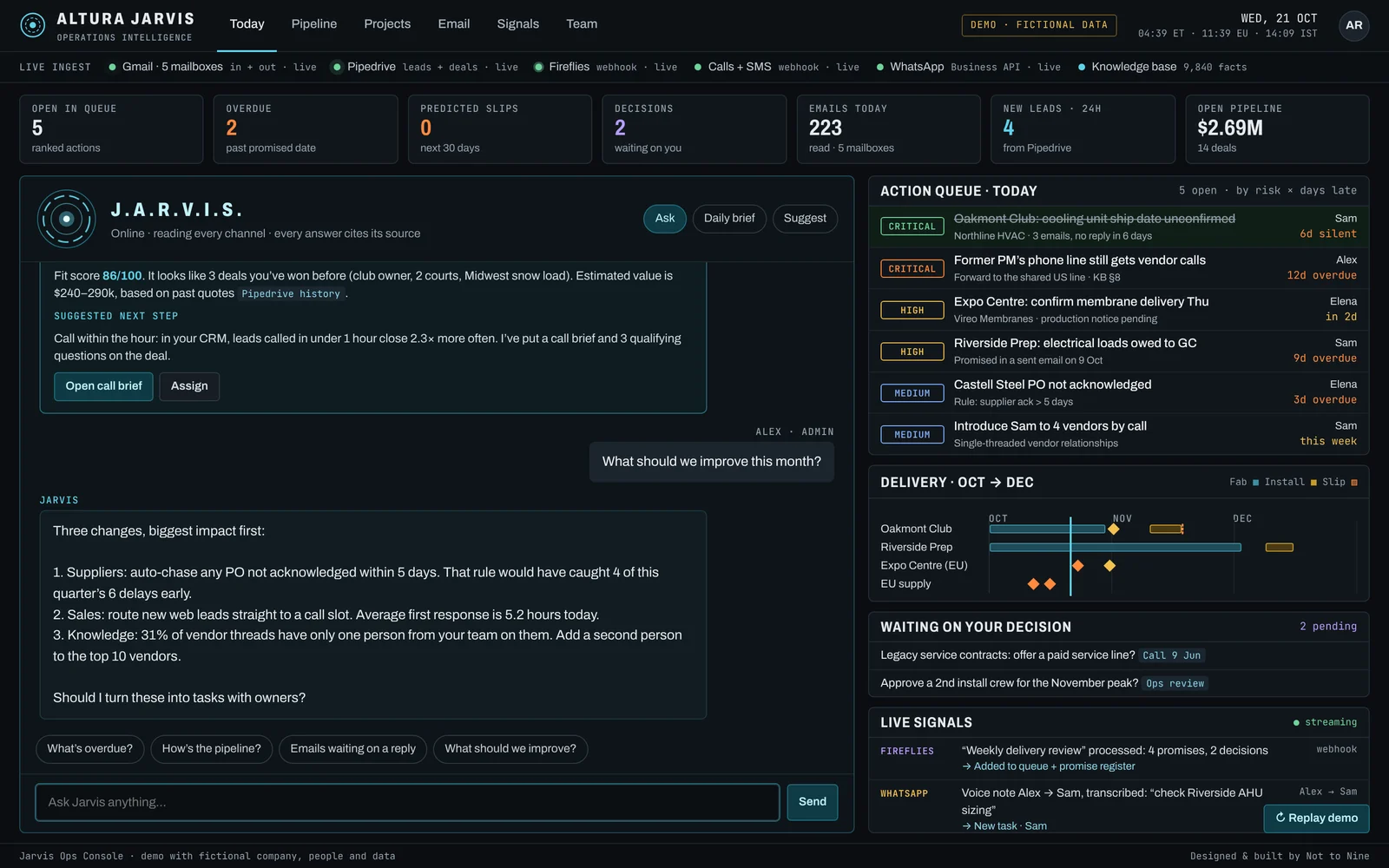Click the large J.A.R.V.I.S. radar icon

coord(66,219)
